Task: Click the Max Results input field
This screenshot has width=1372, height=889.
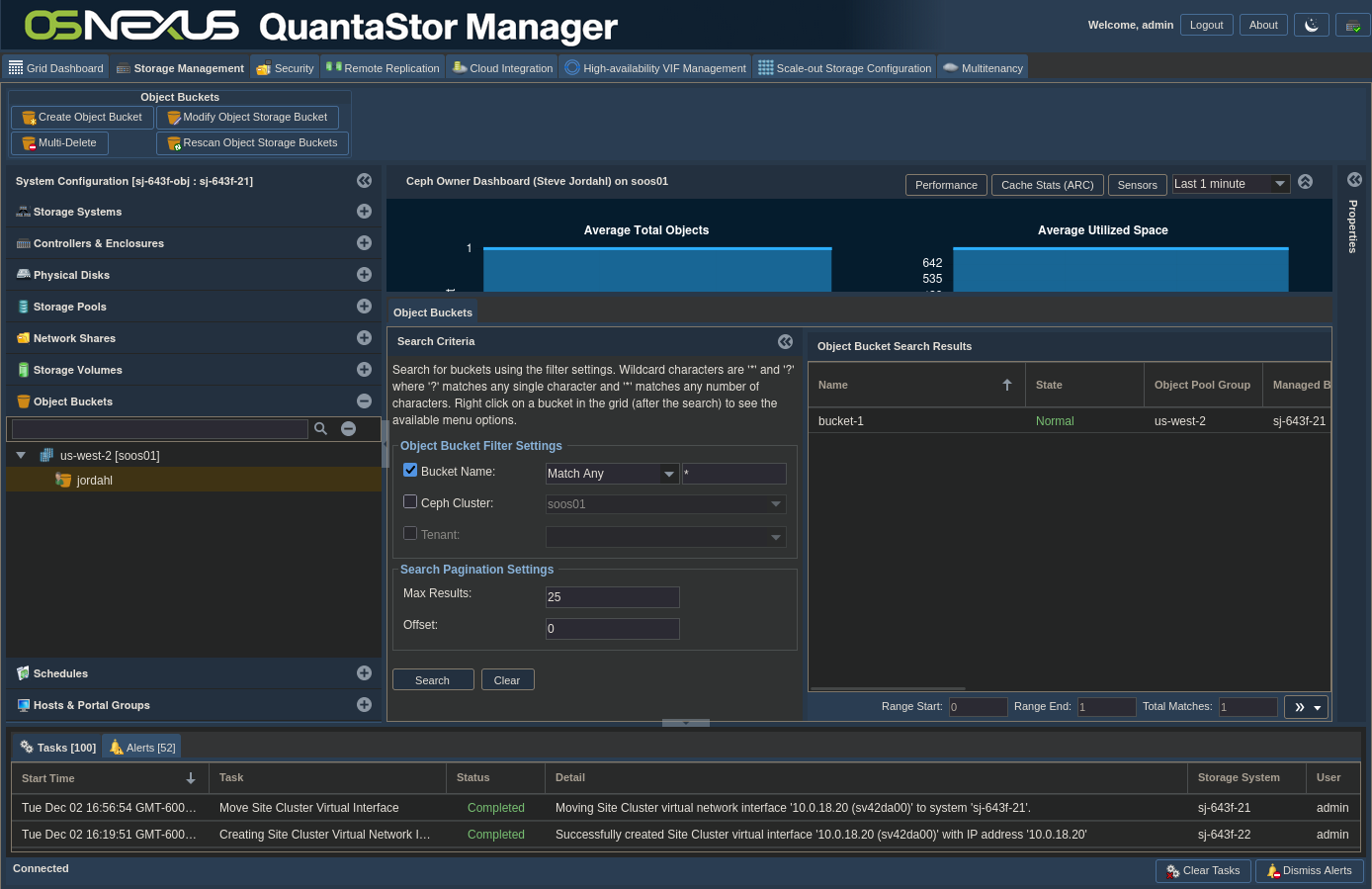Action: coord(612,597)
